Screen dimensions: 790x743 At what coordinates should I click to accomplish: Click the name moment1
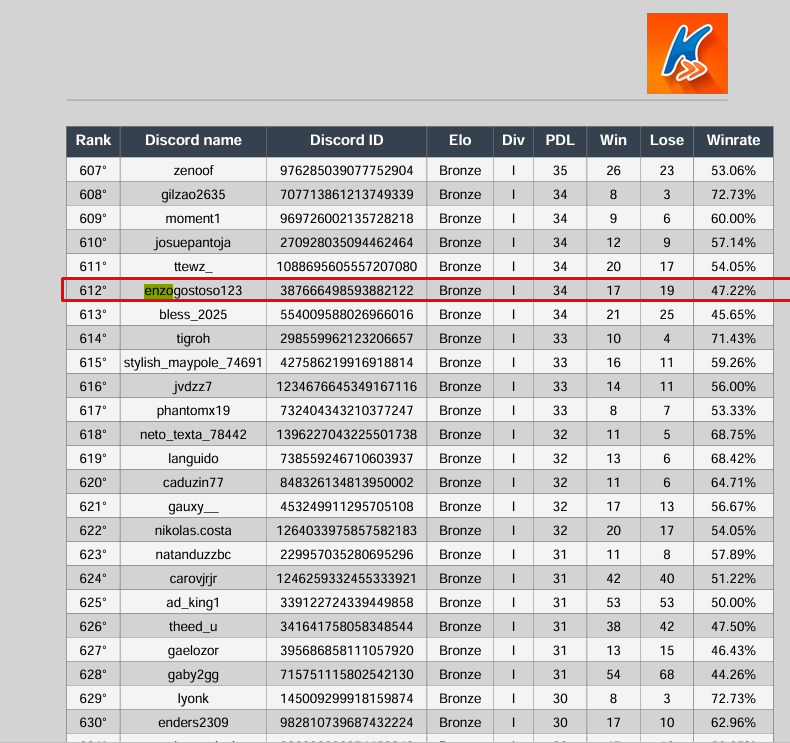point(193,219)
